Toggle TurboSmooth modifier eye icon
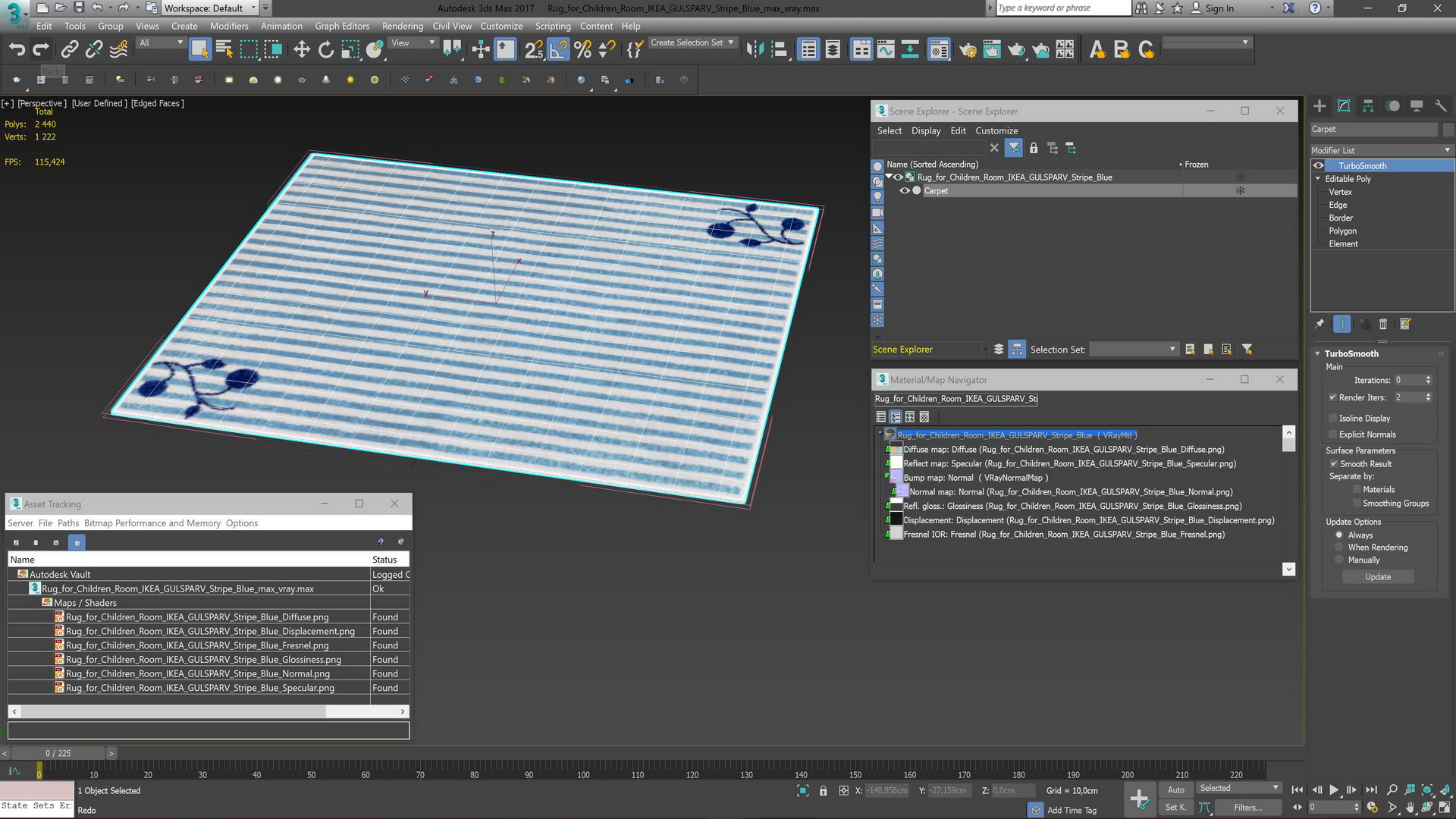1456x819 pixels. click(x=1319, y=166)
